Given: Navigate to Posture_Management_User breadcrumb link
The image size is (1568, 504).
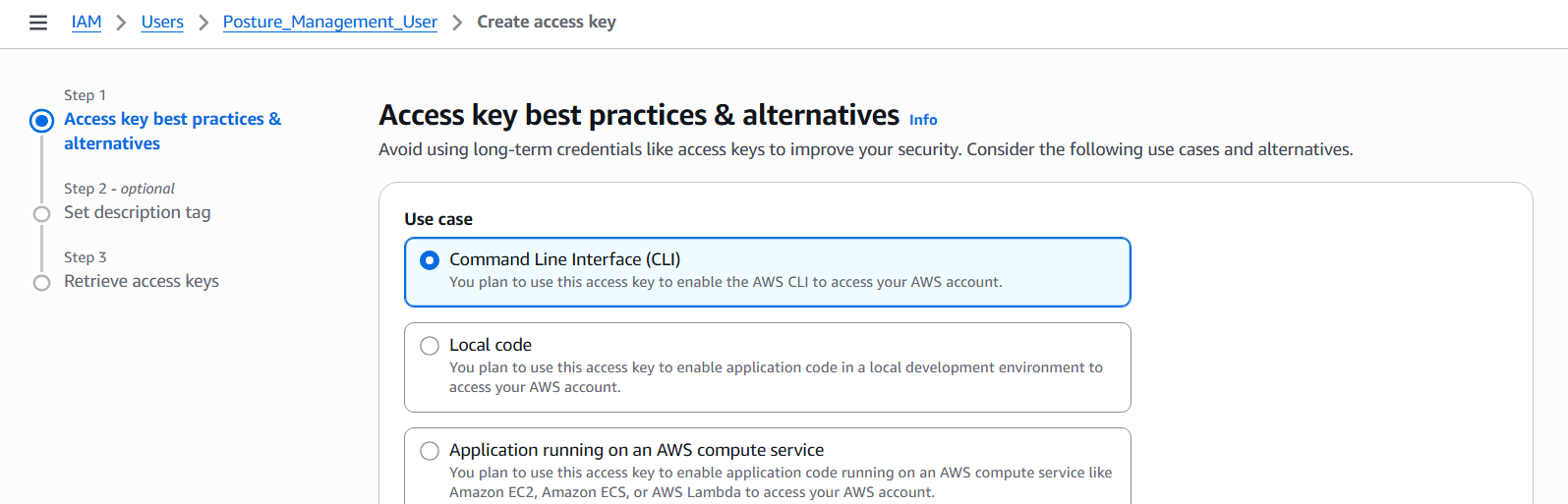Looking at the screenshot, I should point(330,22).
